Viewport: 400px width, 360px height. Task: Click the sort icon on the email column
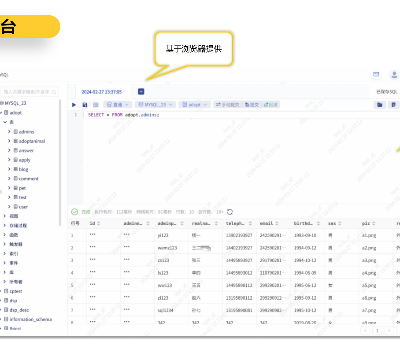click(277, 223)
